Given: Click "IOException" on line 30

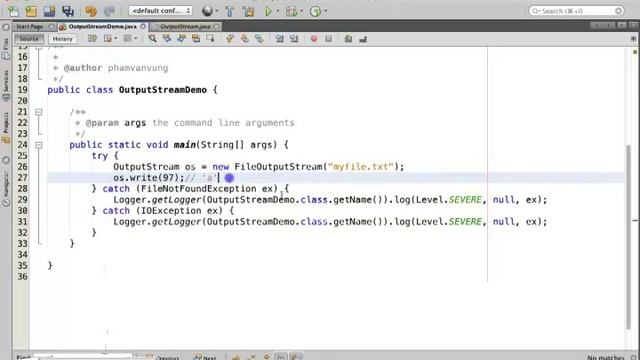Looking at the screenshot, I should coord(171,211).
